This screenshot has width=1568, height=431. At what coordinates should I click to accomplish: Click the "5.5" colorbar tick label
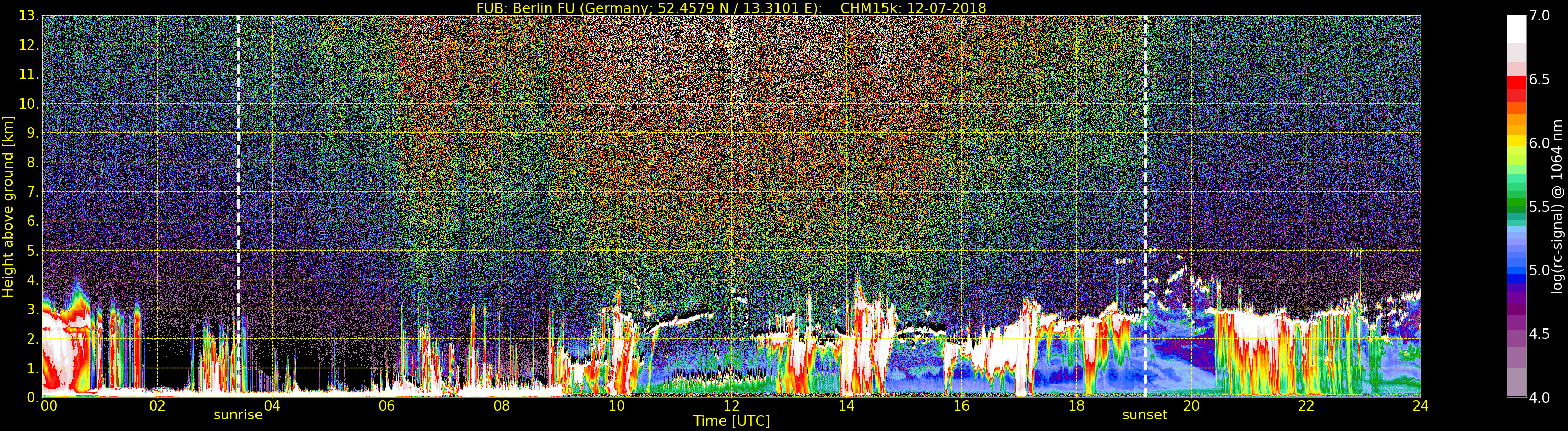point(1539,207)
